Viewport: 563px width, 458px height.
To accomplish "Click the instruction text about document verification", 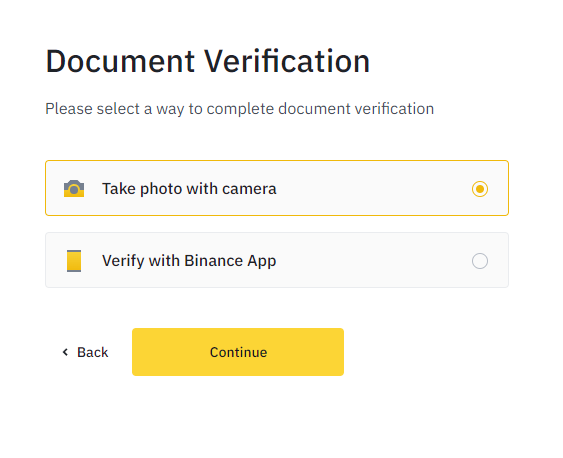I will pyautogui.click(x=239, y=109).
